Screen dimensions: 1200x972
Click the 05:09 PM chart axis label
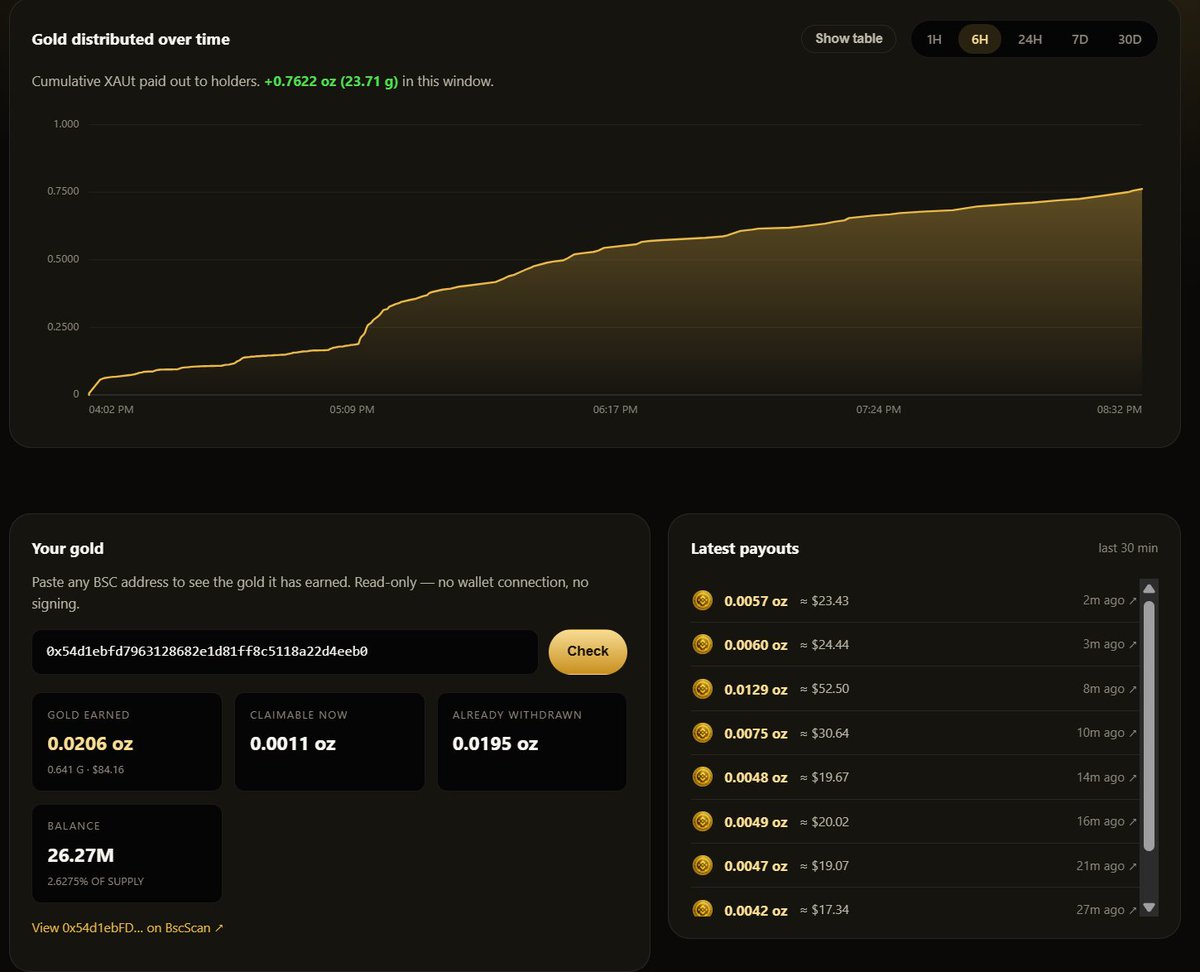tap(352, 409)
